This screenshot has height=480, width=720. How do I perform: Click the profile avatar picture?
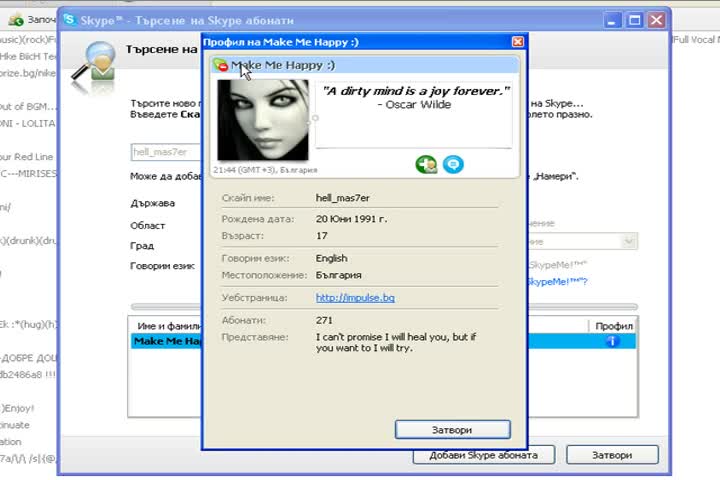coord(263,120)
